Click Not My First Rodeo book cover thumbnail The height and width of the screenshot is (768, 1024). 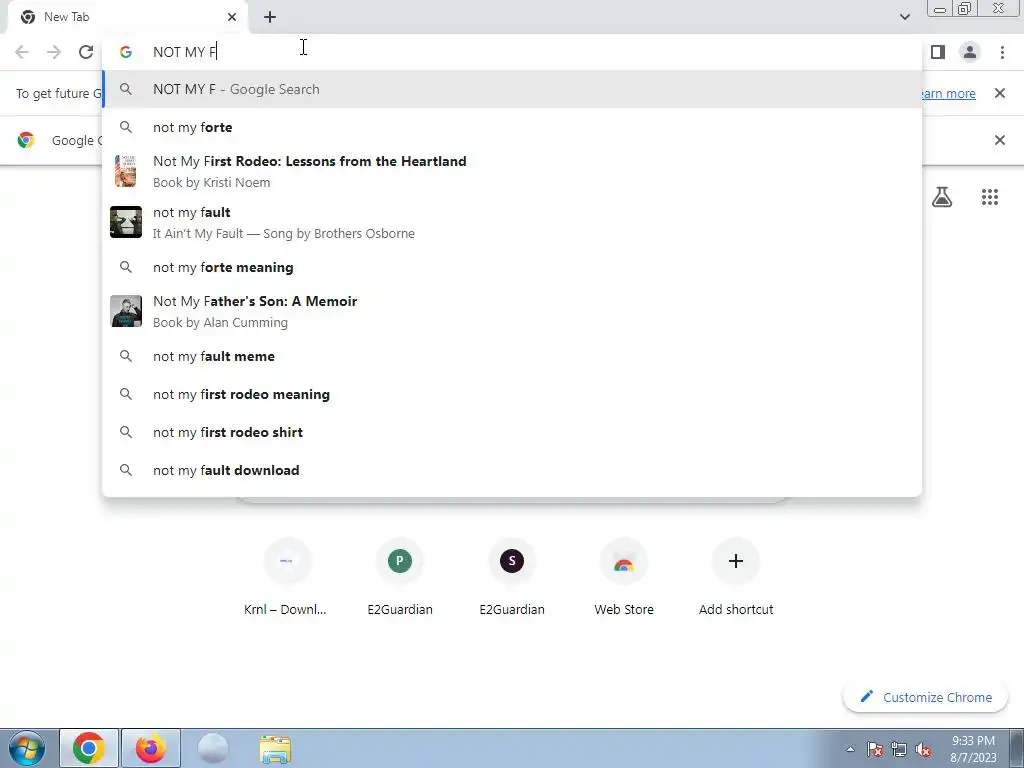tap(125, 171)
